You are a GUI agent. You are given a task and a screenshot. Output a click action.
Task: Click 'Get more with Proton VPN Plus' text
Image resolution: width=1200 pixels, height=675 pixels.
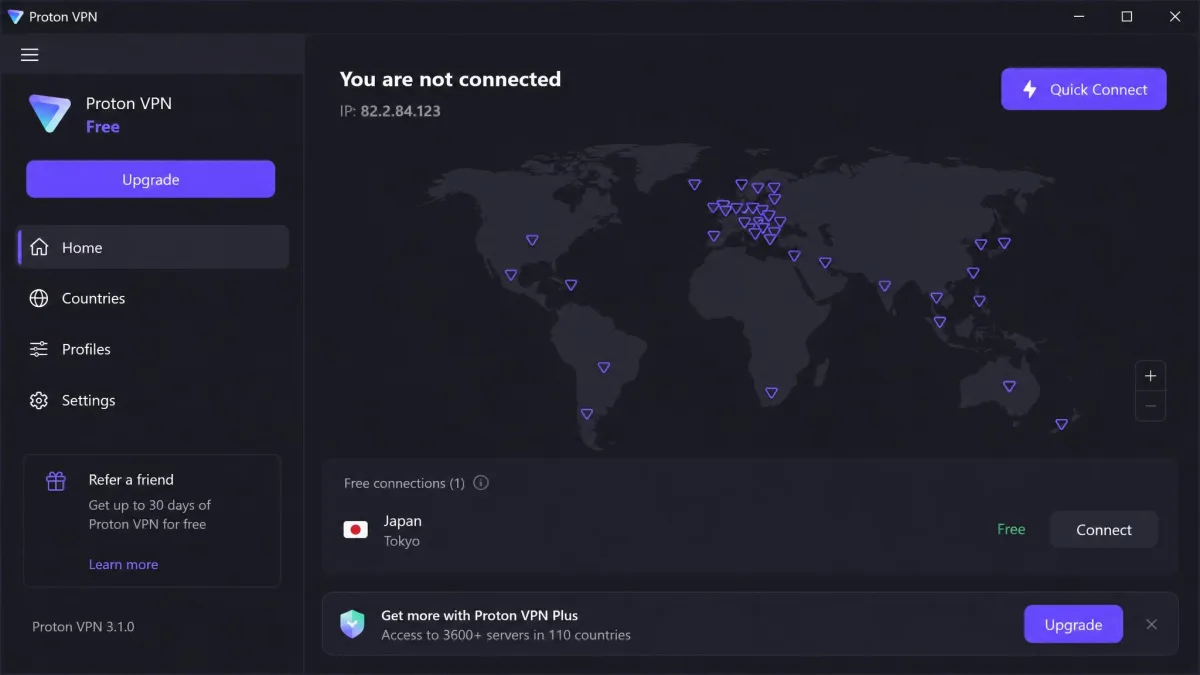point(480,615)
